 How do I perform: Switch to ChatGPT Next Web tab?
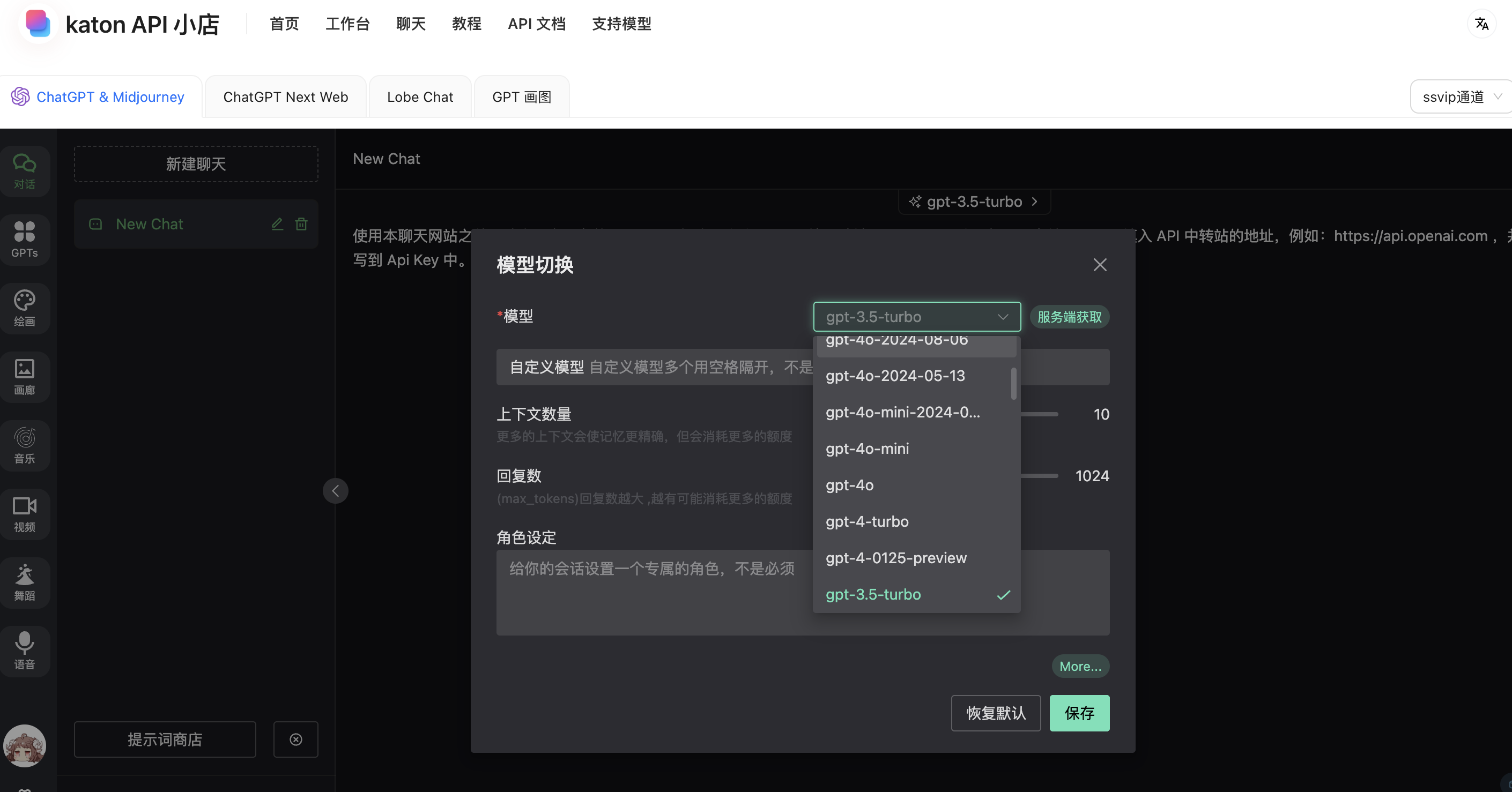(x=285, y=96)
